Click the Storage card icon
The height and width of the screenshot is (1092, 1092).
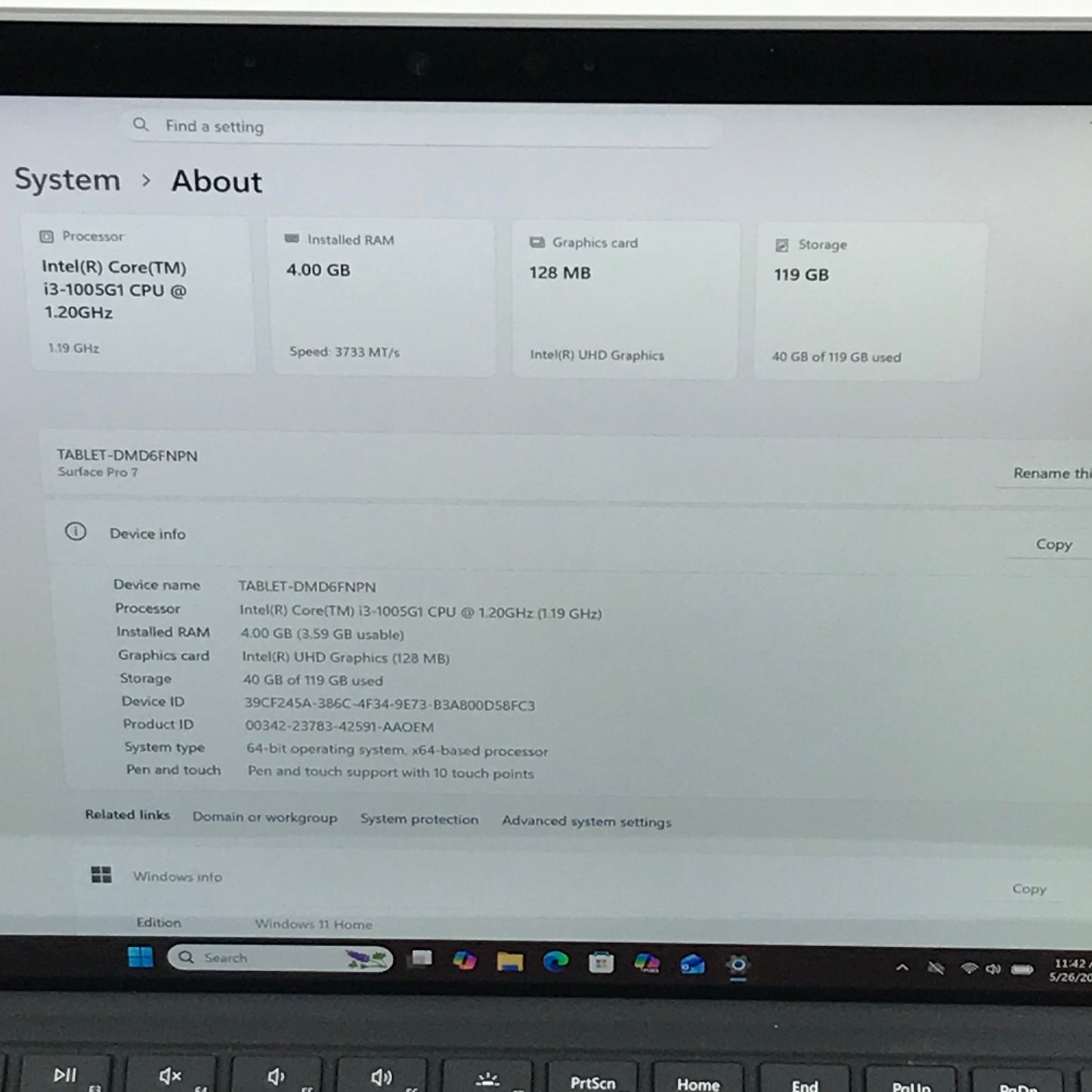pyautogui.click(x=782, y=245)
